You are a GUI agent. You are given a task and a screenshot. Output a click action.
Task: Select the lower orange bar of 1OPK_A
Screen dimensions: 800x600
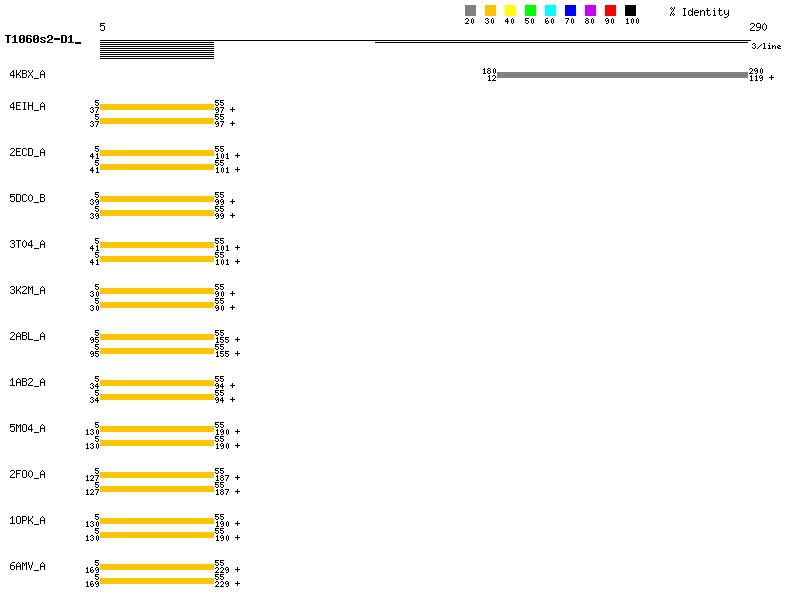coord(157,535)
